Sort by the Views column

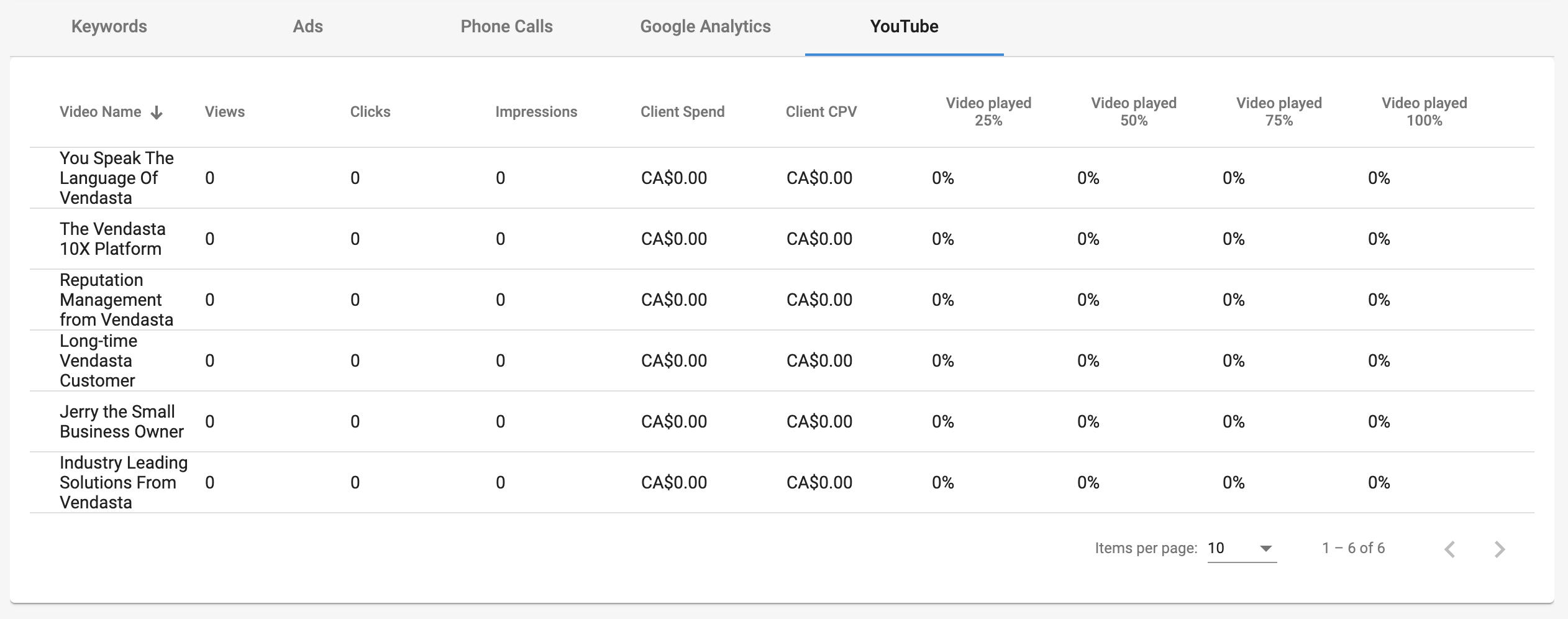coord(225,112)
